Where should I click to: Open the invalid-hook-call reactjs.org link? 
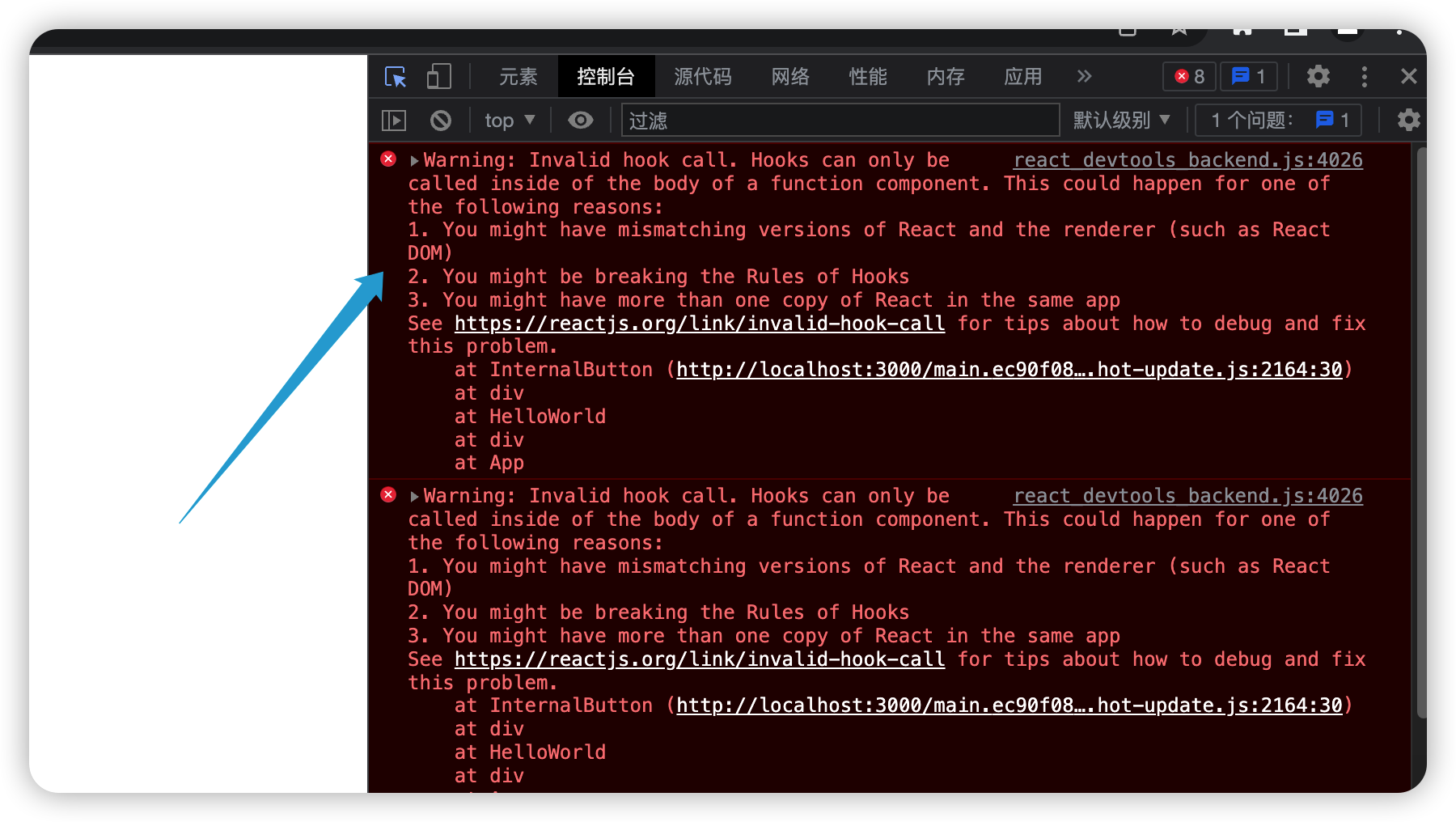click(700, 324)
